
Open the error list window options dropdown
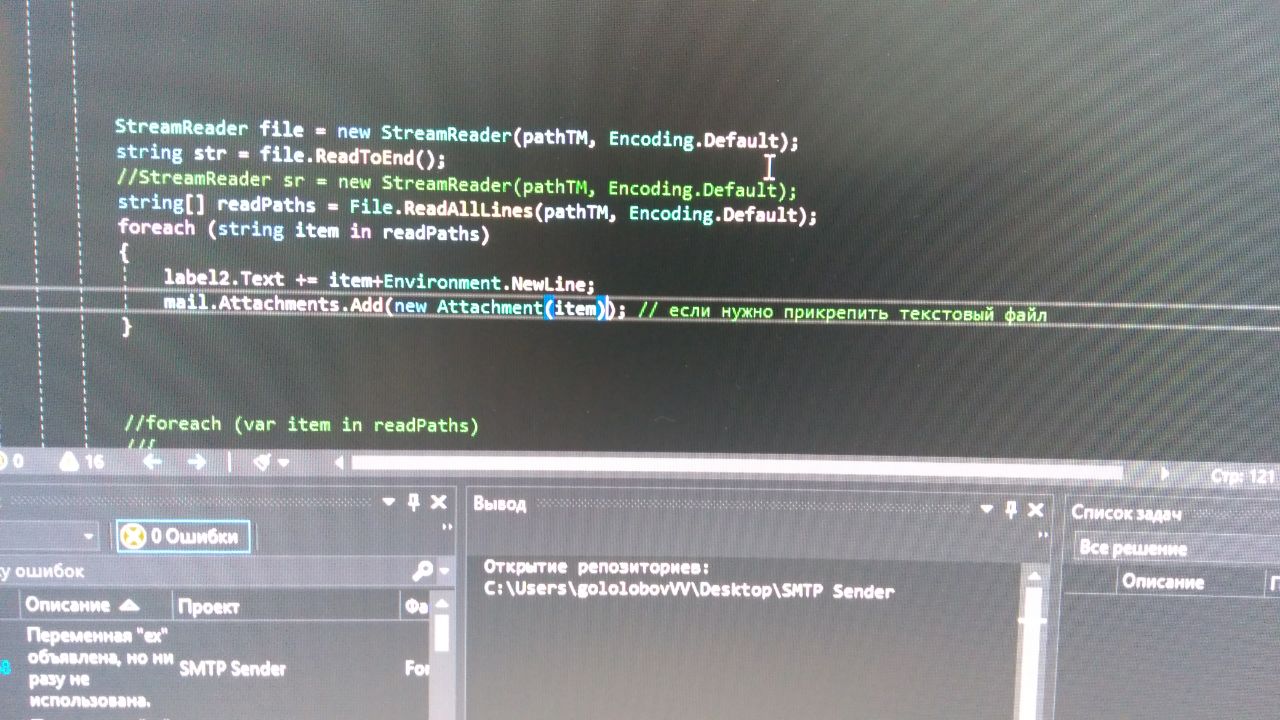(391, 503)
